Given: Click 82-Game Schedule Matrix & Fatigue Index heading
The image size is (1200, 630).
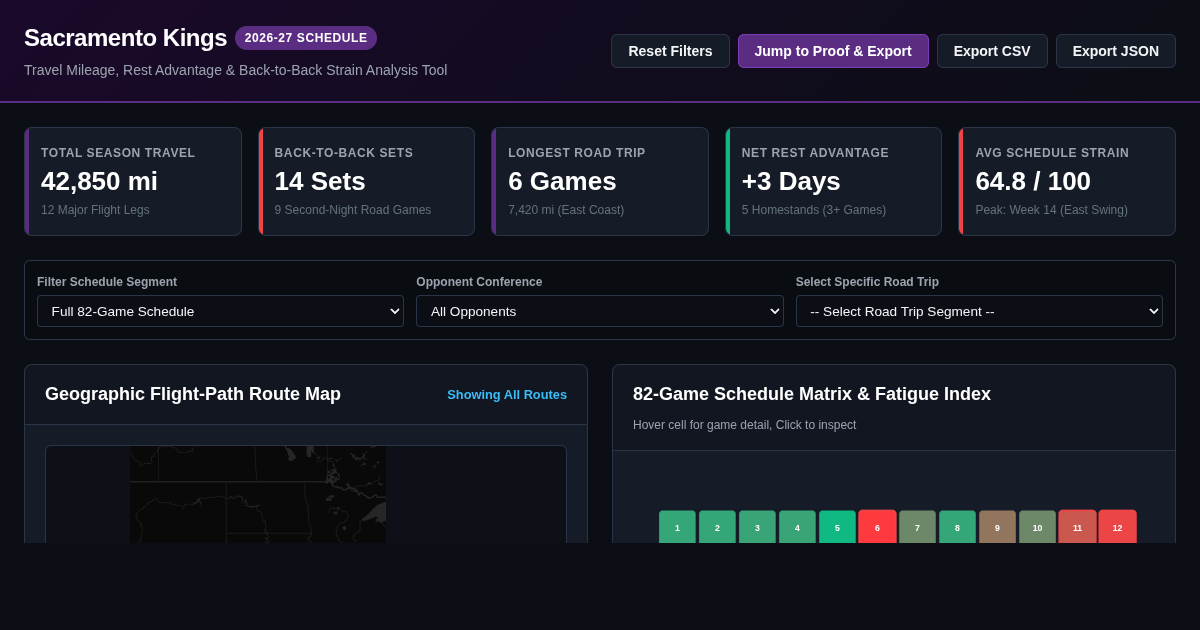Looking at the screenshot, I should [812, 394].
